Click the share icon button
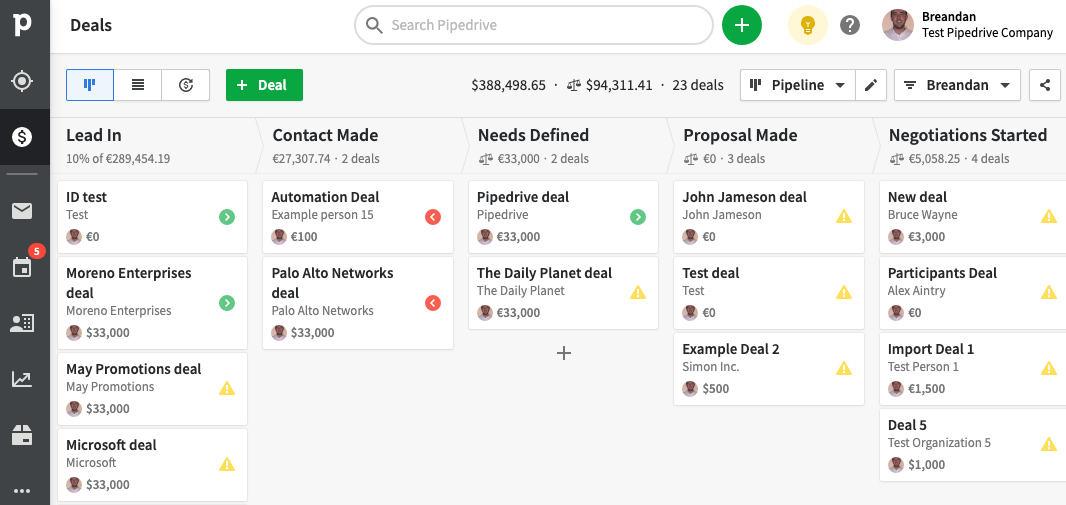The image size is (1066, 505). pos(1045,85)
